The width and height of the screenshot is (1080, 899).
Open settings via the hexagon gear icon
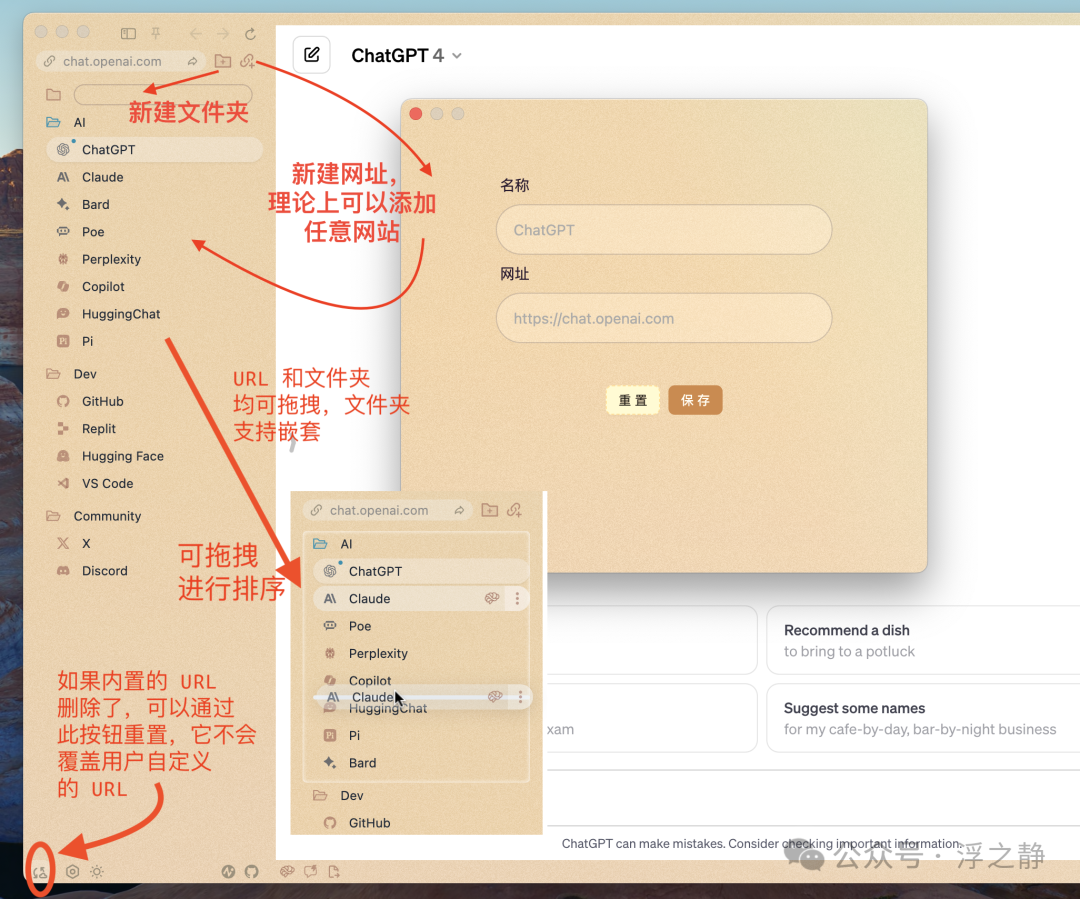tap(72, 871)
